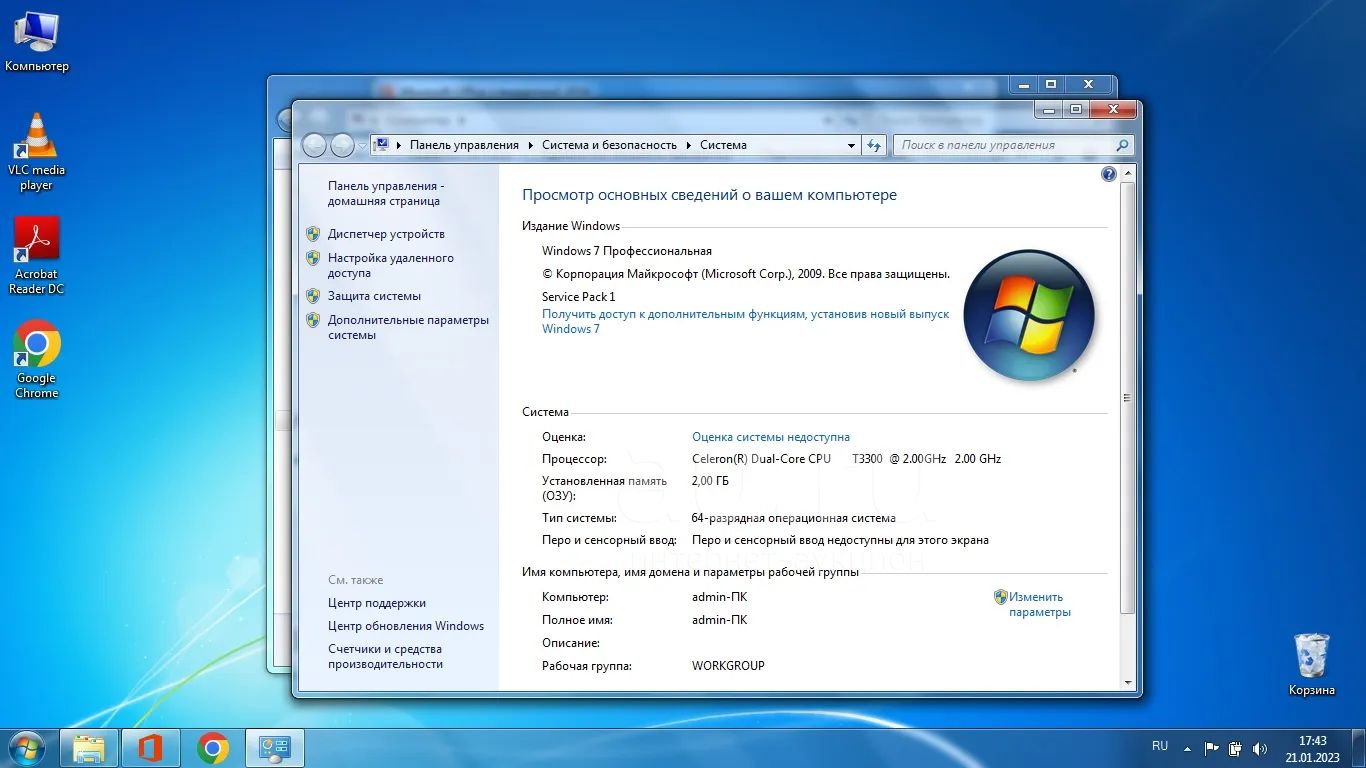Click the Система и безопасность breadcrumb
The width and height of the screenshot is (1366, 768).
click(609, 145)
